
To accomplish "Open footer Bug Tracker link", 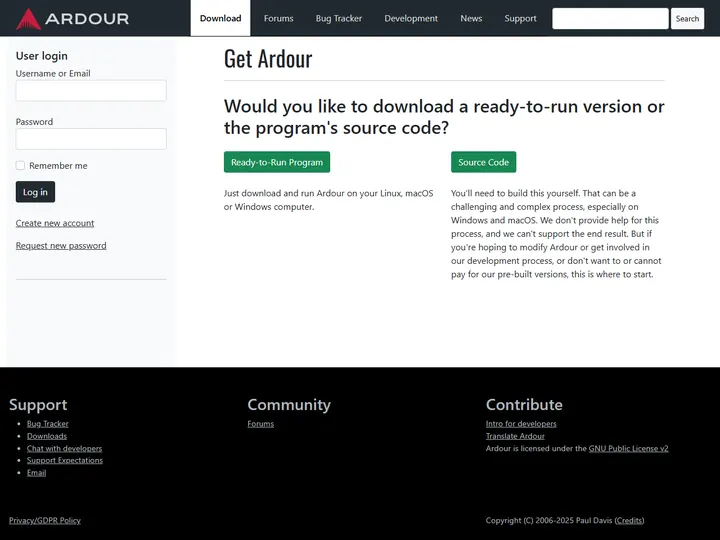I will [48, 424].
